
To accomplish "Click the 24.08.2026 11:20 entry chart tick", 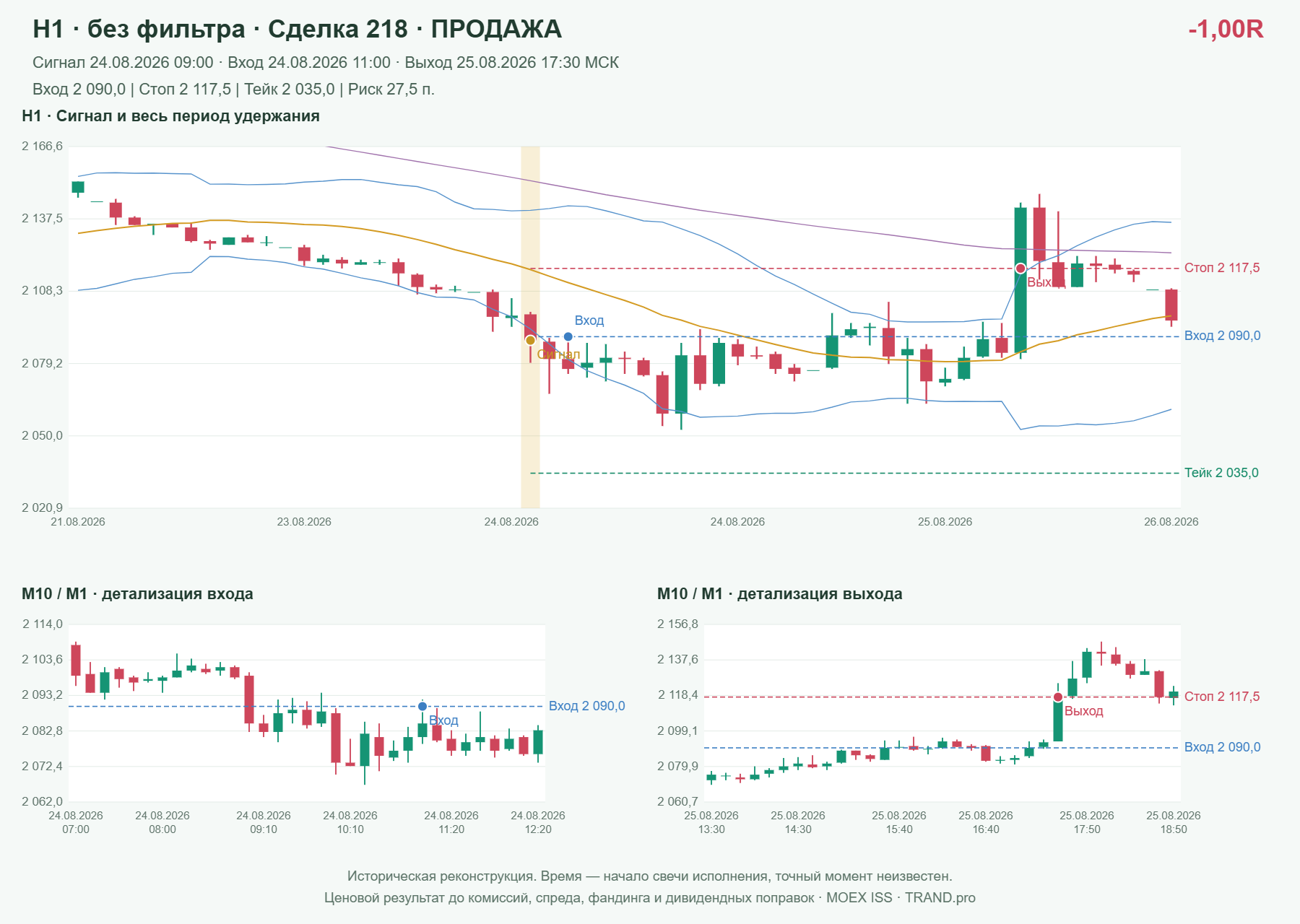I will 451,822.
